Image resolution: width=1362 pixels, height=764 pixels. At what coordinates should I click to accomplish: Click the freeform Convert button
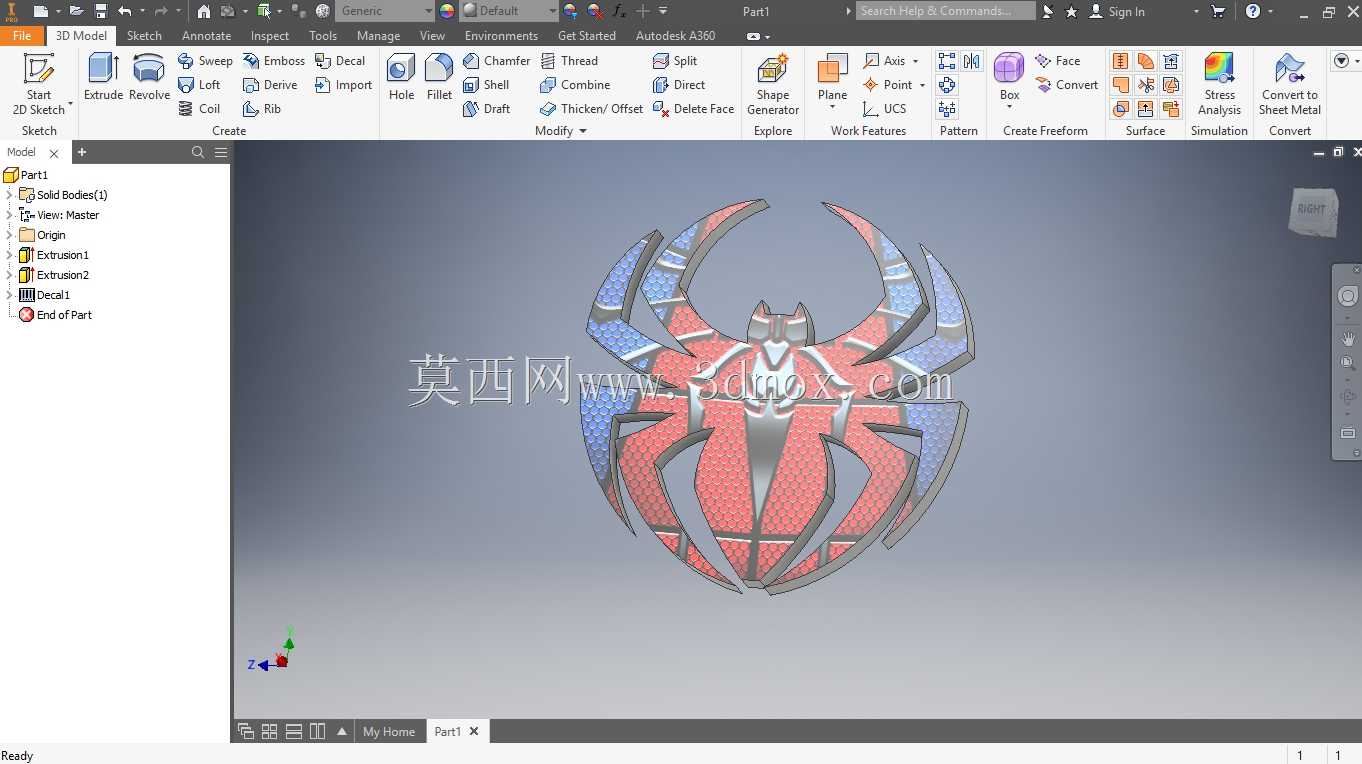pos(1066,85)
